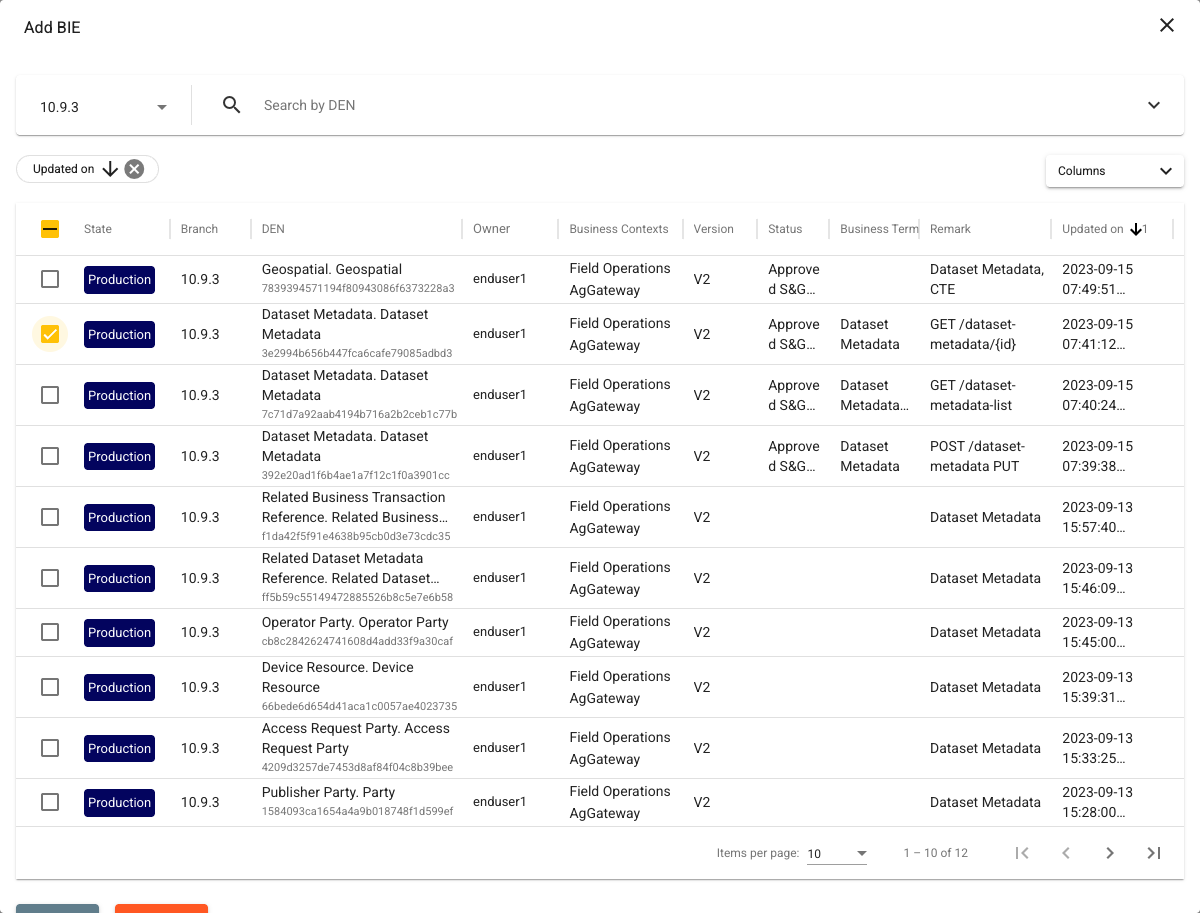
Task: Go to the first page
Action: click(1022, 853)
